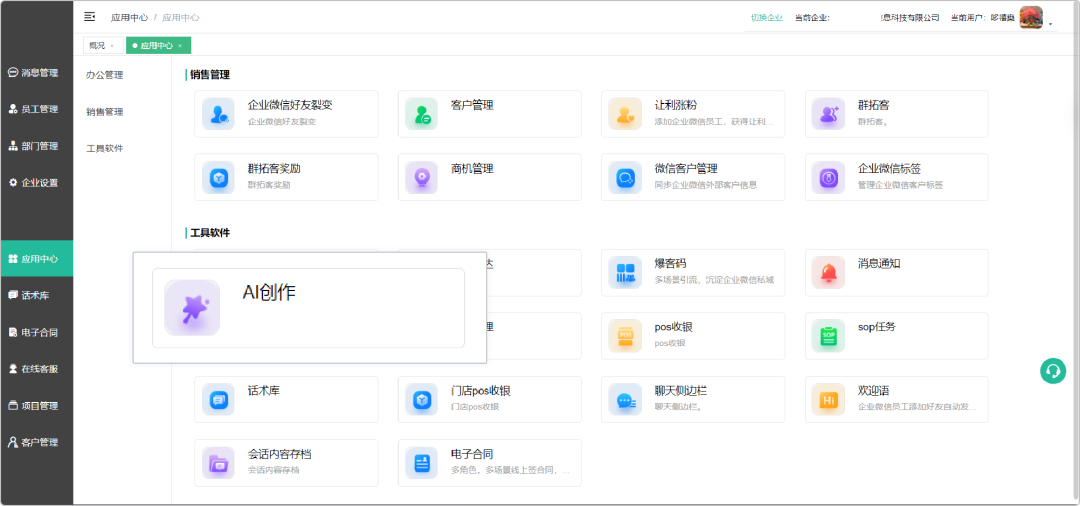The width and height of the screenshot is (1080, 506).
Task: Click the sop任务 card title
Action: (x=877, y=327)
